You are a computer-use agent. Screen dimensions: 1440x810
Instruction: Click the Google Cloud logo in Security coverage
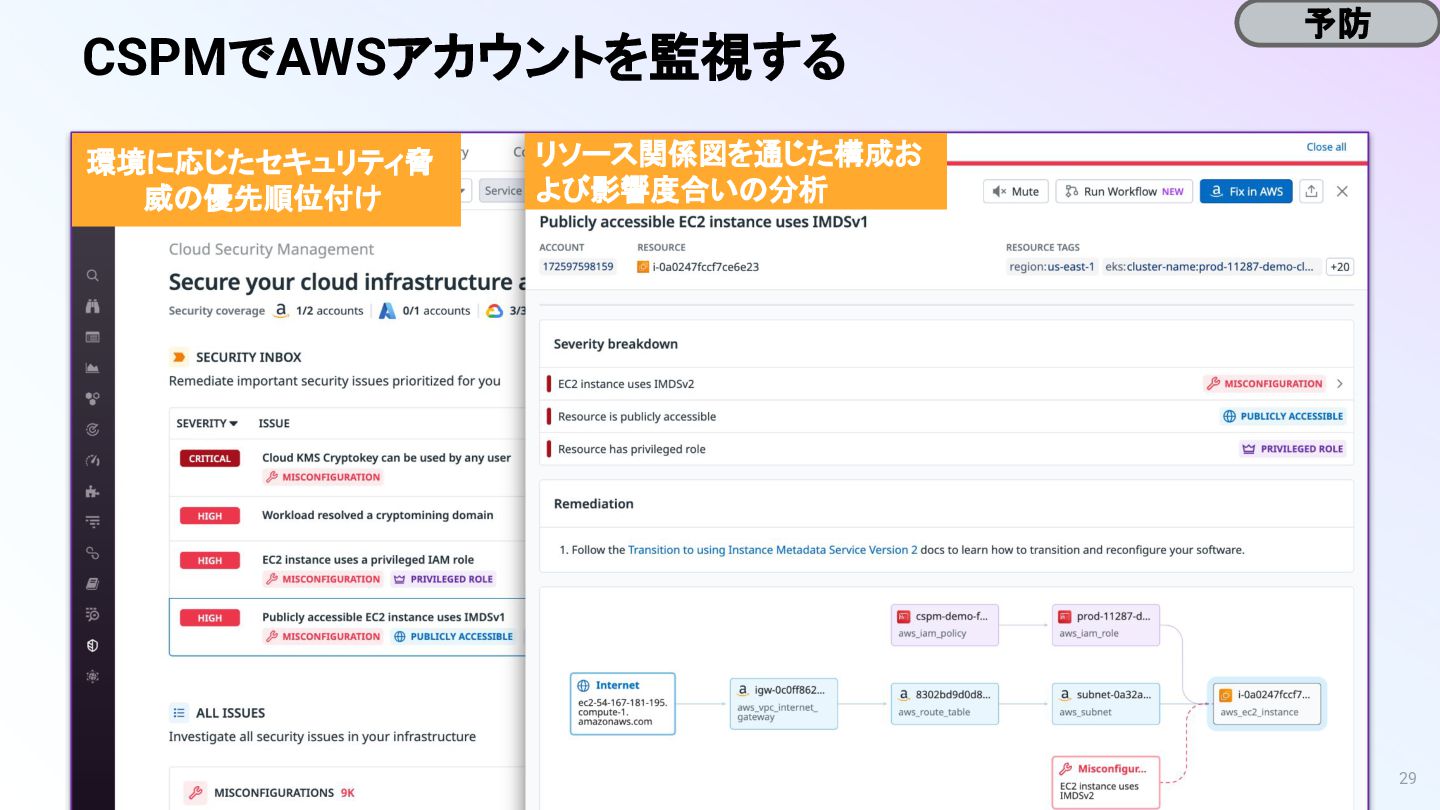tap(494, 311)
